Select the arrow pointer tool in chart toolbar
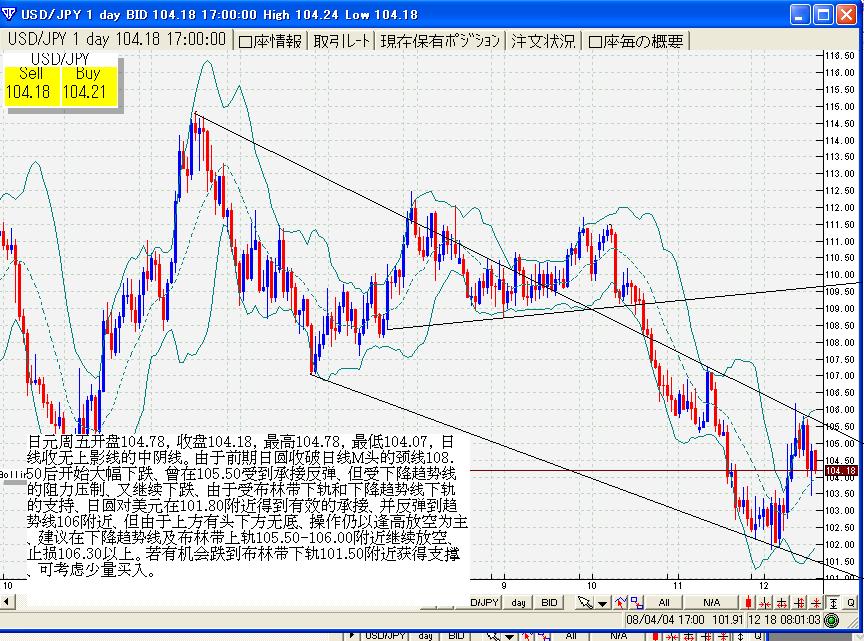The width and height of the screenshot is (864, 641). pyautogui.click(x=585, y=602)
